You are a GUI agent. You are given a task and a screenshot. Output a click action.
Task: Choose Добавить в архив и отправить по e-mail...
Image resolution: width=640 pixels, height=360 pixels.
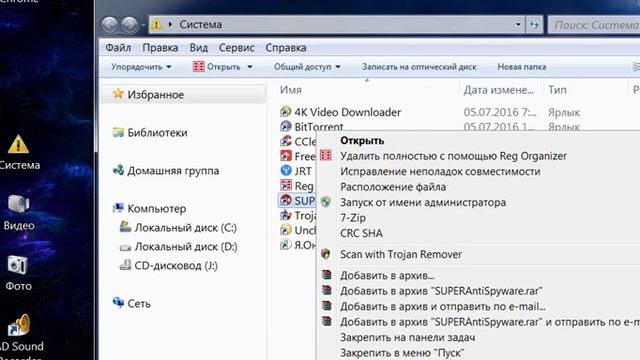click(x=443, y=307)
